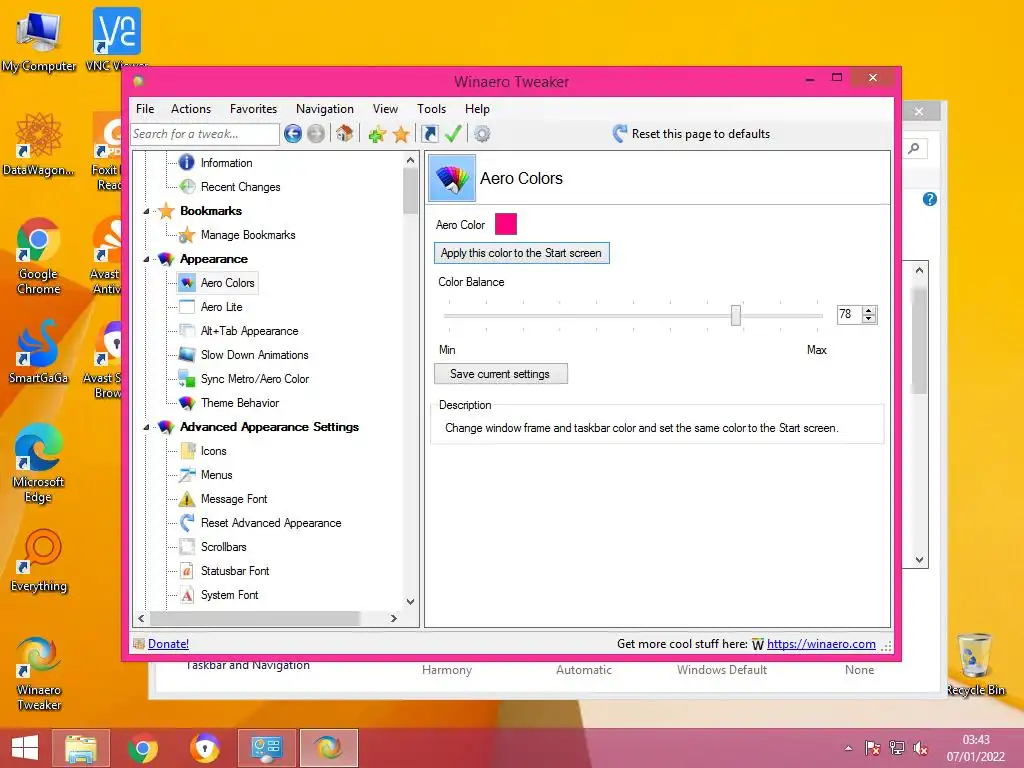1024x768 pixels.
Task: Click Save current settings button
Action: pyautogui.click(x=501, y=374)
